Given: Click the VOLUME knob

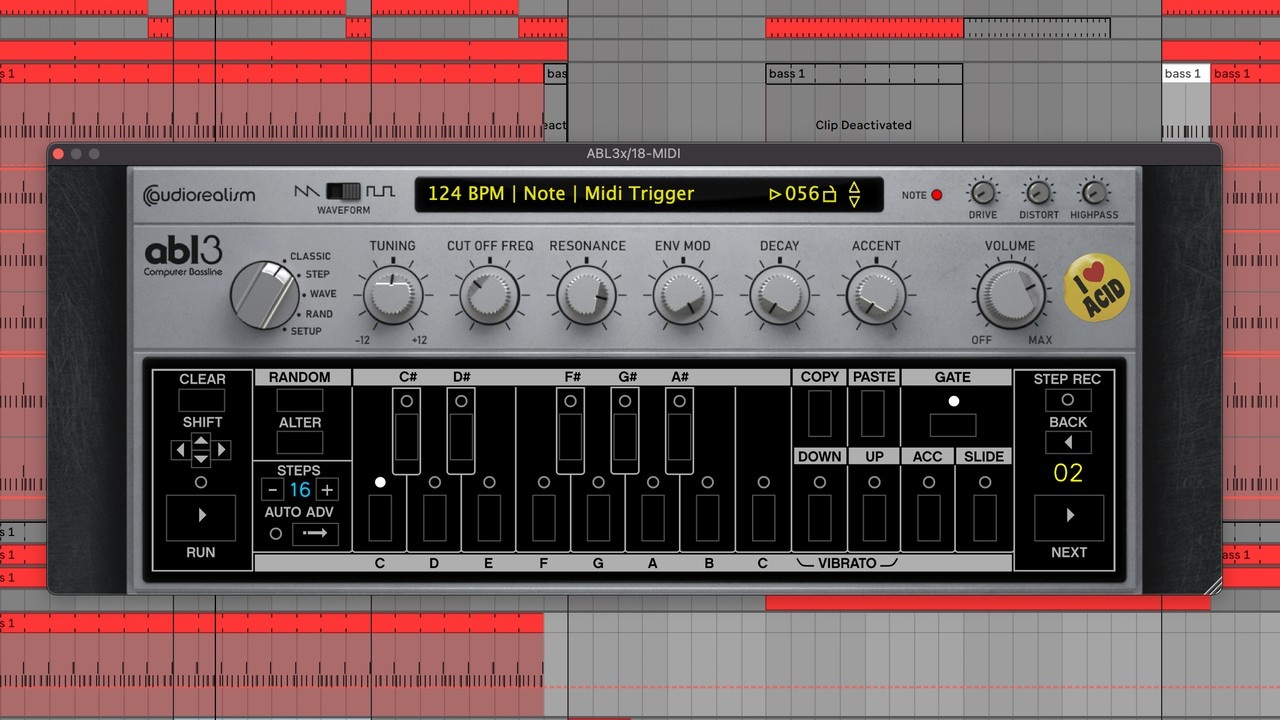Looking at the screenshot, I should (x=1010, y=296).
